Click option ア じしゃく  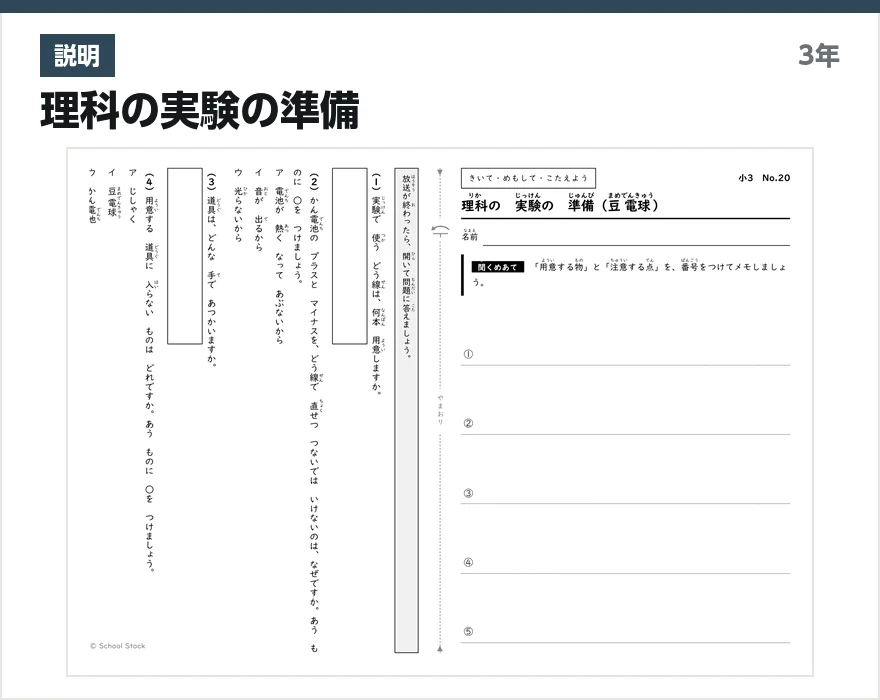click(x=132, y=196)
